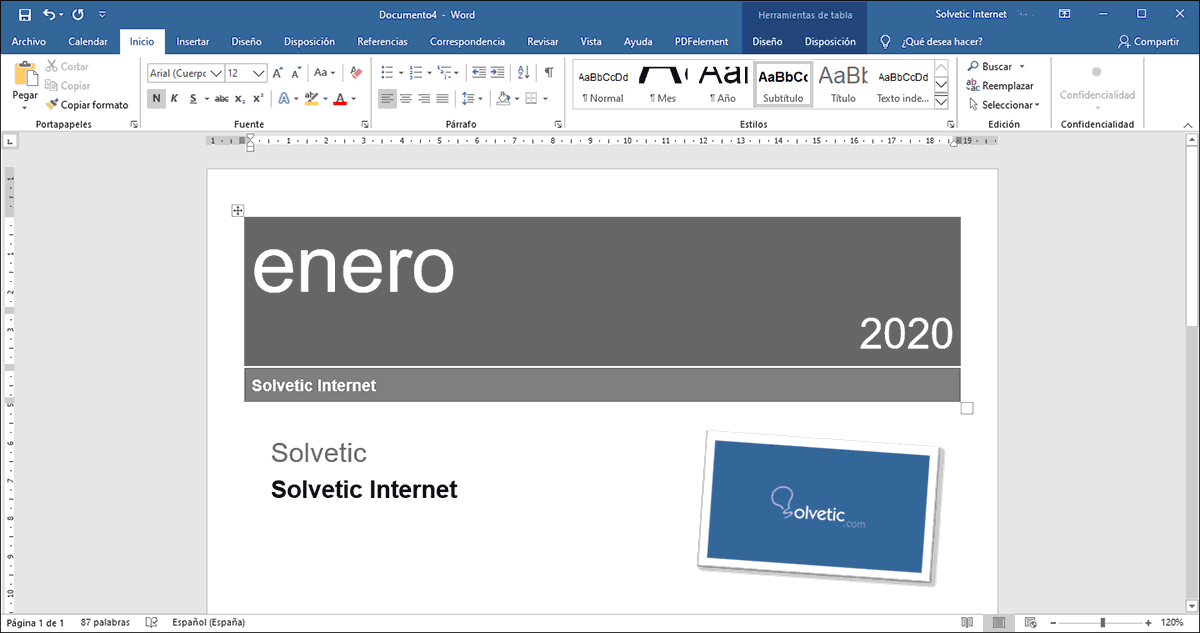Increase font size with the grow font icon
1200x633 pixels.
278,73
